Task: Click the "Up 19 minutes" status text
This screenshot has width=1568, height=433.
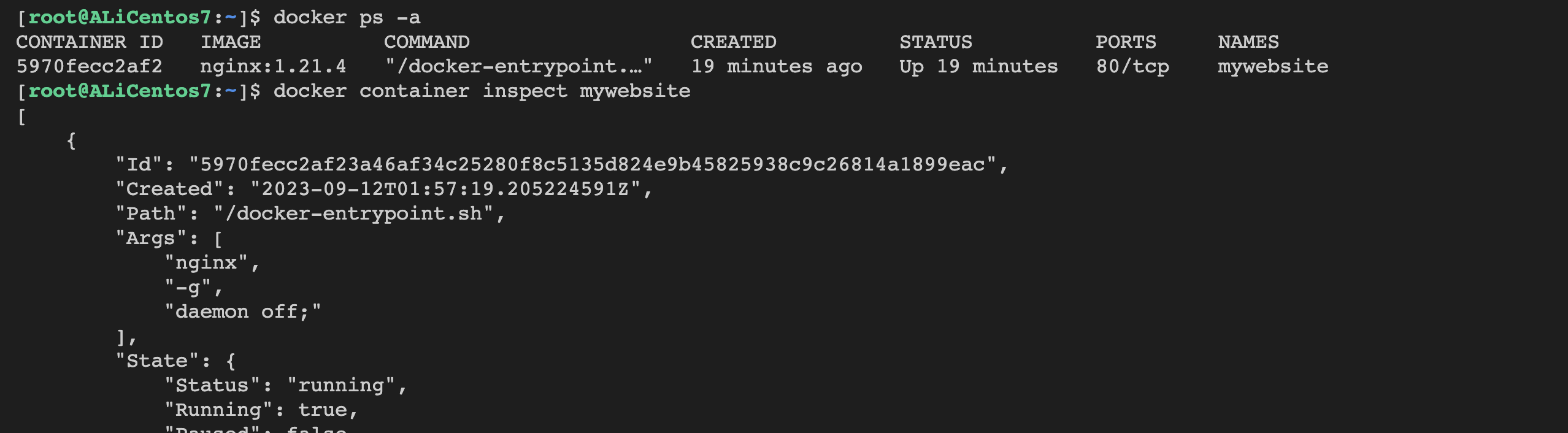Action: click(x=978, y=66)
